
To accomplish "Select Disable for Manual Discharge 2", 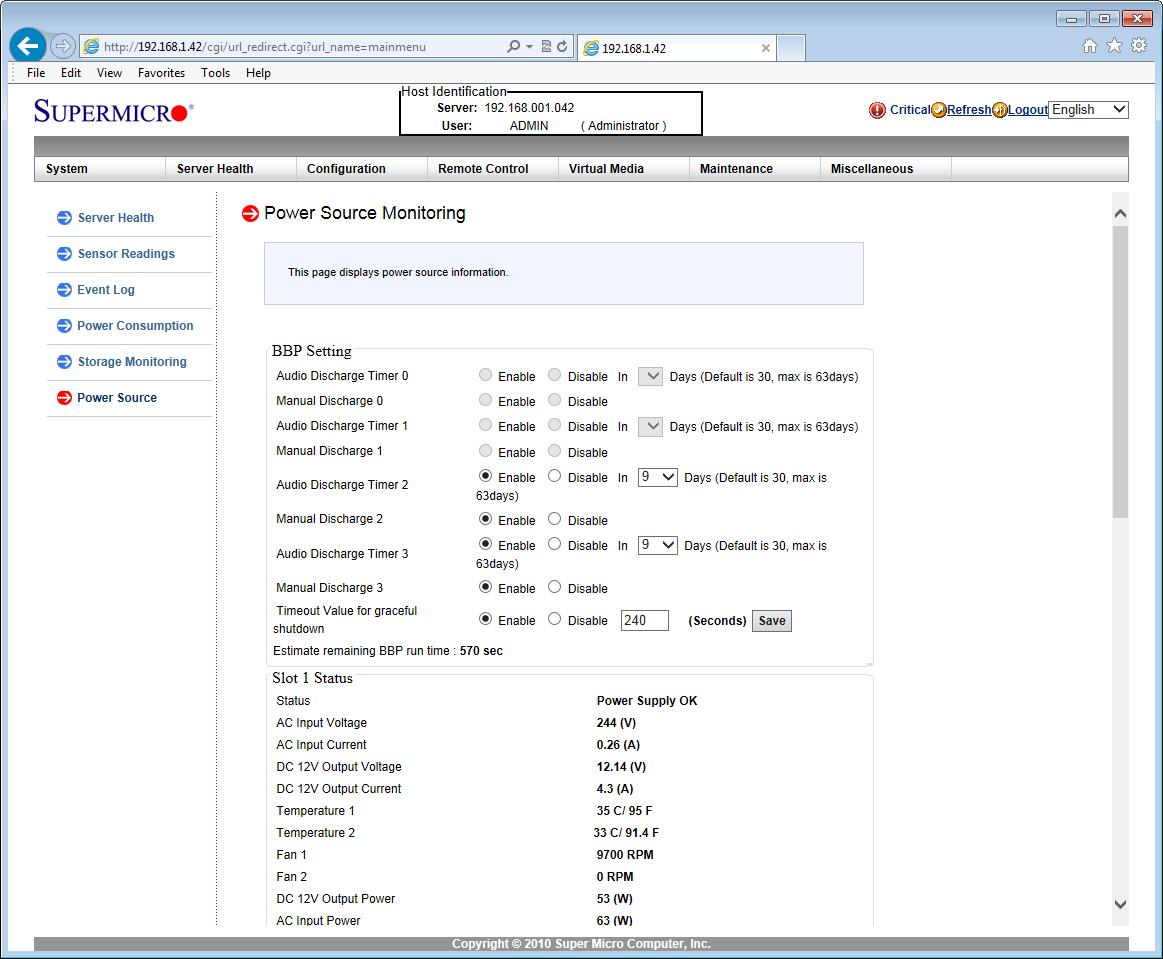I will pos(554,519).
